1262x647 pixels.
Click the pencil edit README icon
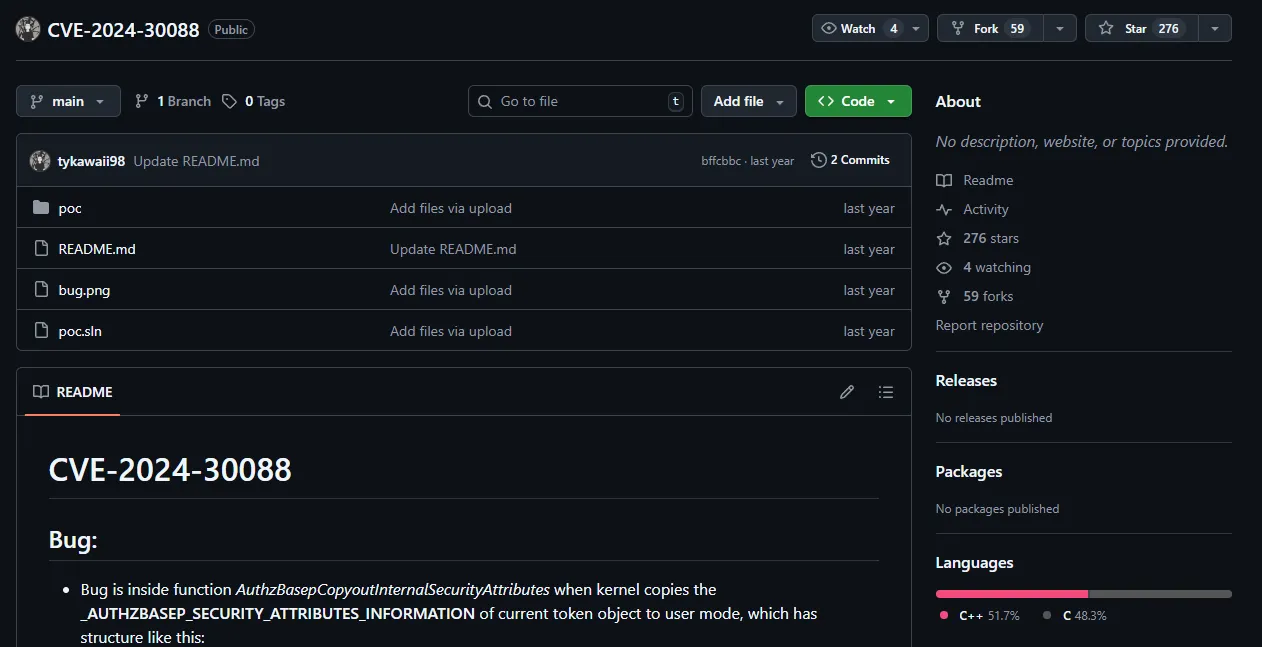click(847, 392)
